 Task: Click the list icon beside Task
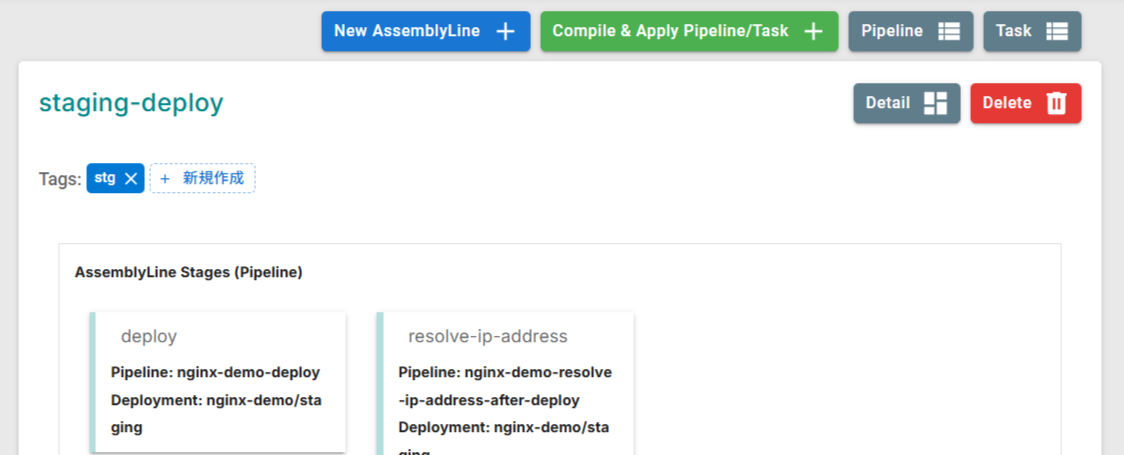point(1057,31)
